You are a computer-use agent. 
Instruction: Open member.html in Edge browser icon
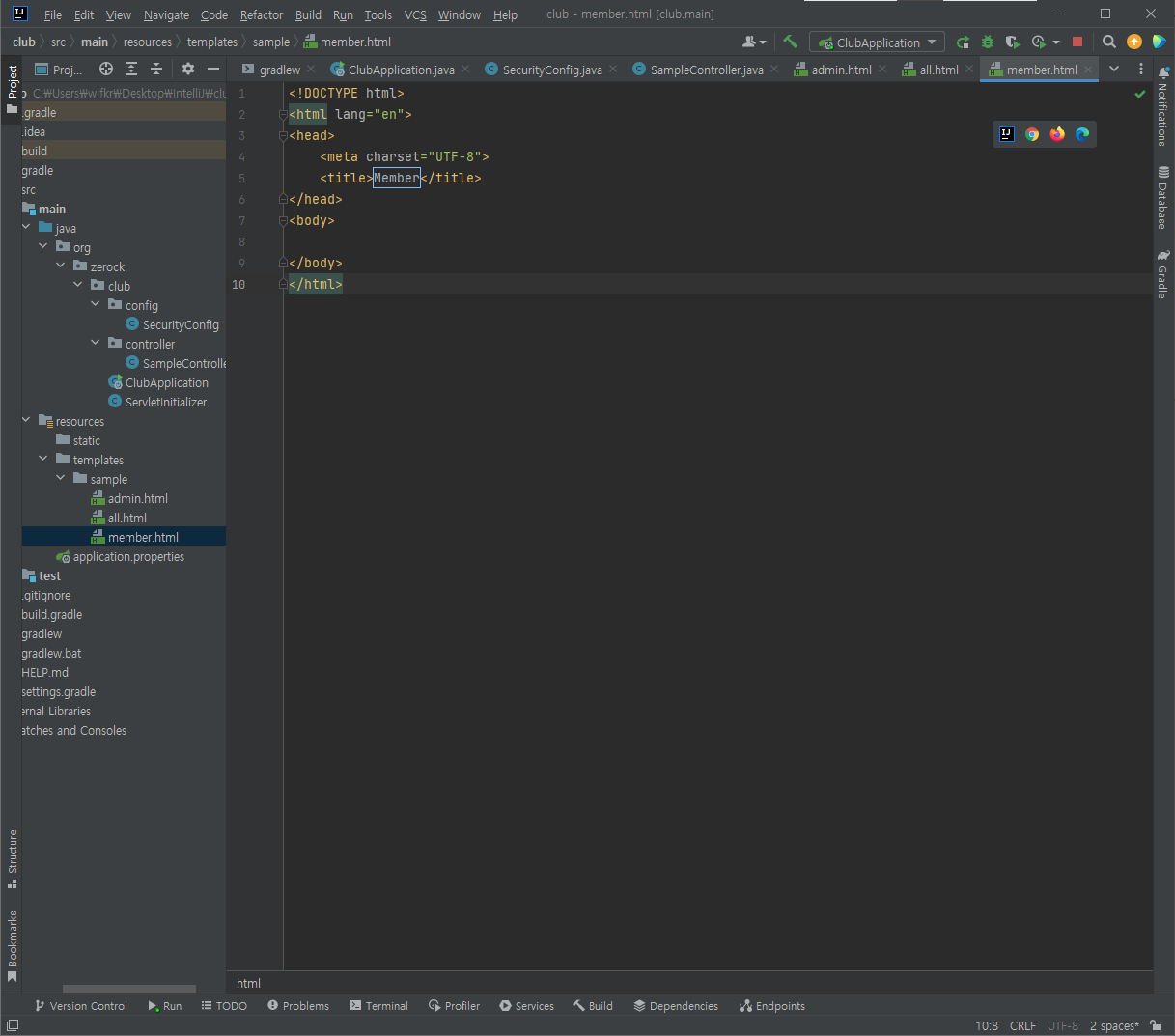1082,134
